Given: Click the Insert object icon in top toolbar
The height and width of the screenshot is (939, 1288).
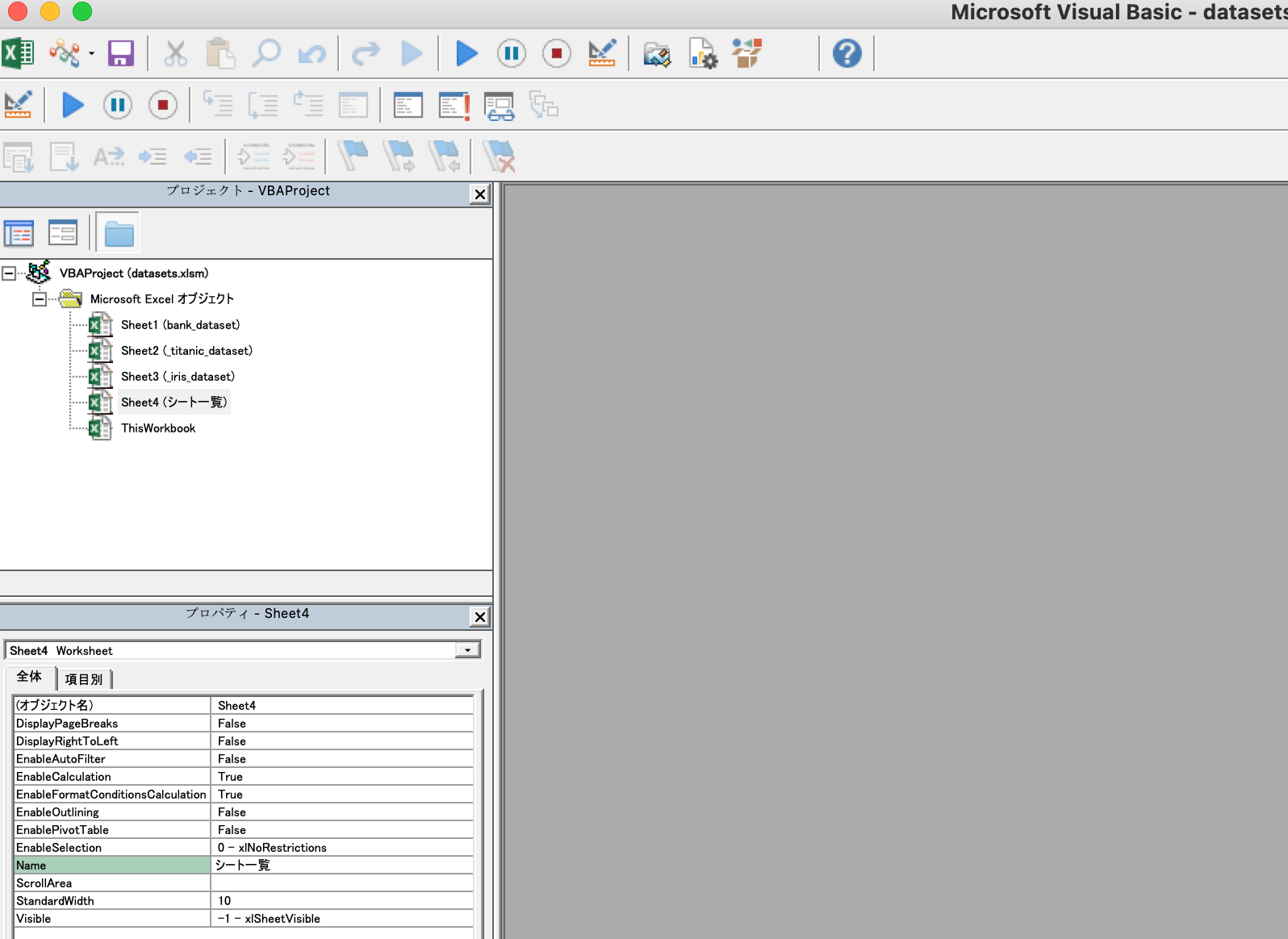Looking at the screenshot, I should pyautogui.click(x=65, y=54).
